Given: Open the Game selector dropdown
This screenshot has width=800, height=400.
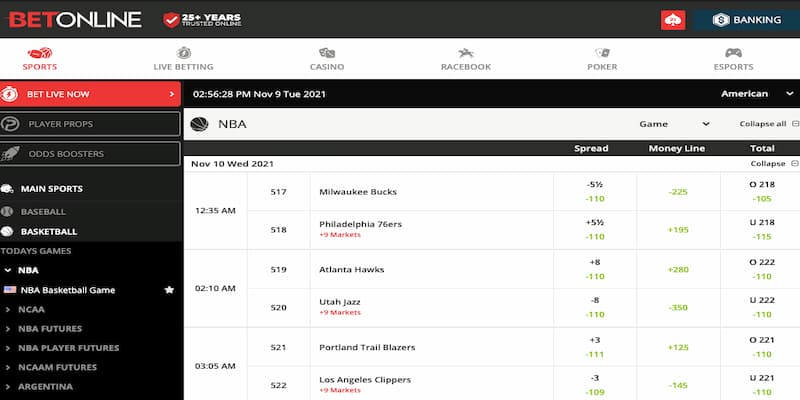Looking at the screenshot, I should [x=674, y=124].
